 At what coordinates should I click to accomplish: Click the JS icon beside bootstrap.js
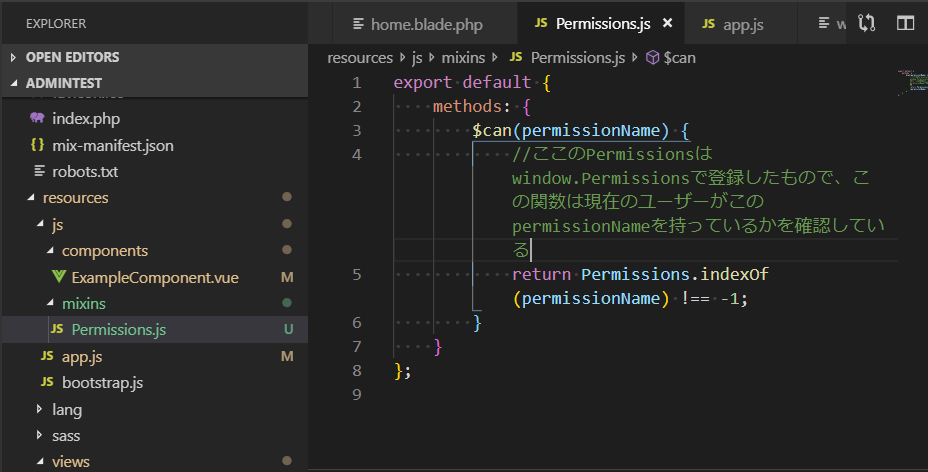47,382
